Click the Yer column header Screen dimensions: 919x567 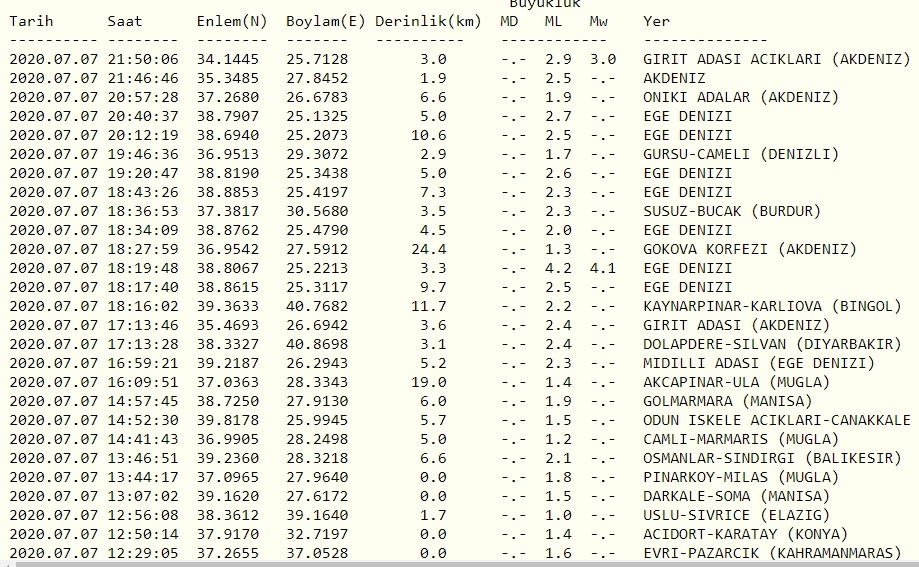coord(657,21)
